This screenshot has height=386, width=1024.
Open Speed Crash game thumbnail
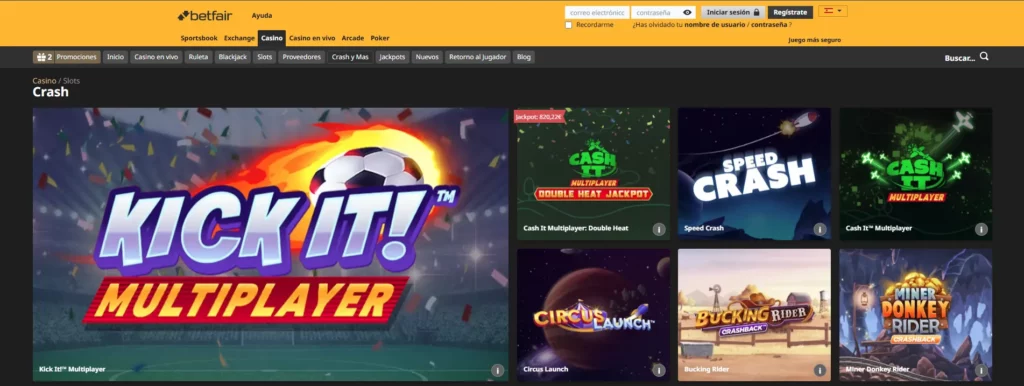754,174
